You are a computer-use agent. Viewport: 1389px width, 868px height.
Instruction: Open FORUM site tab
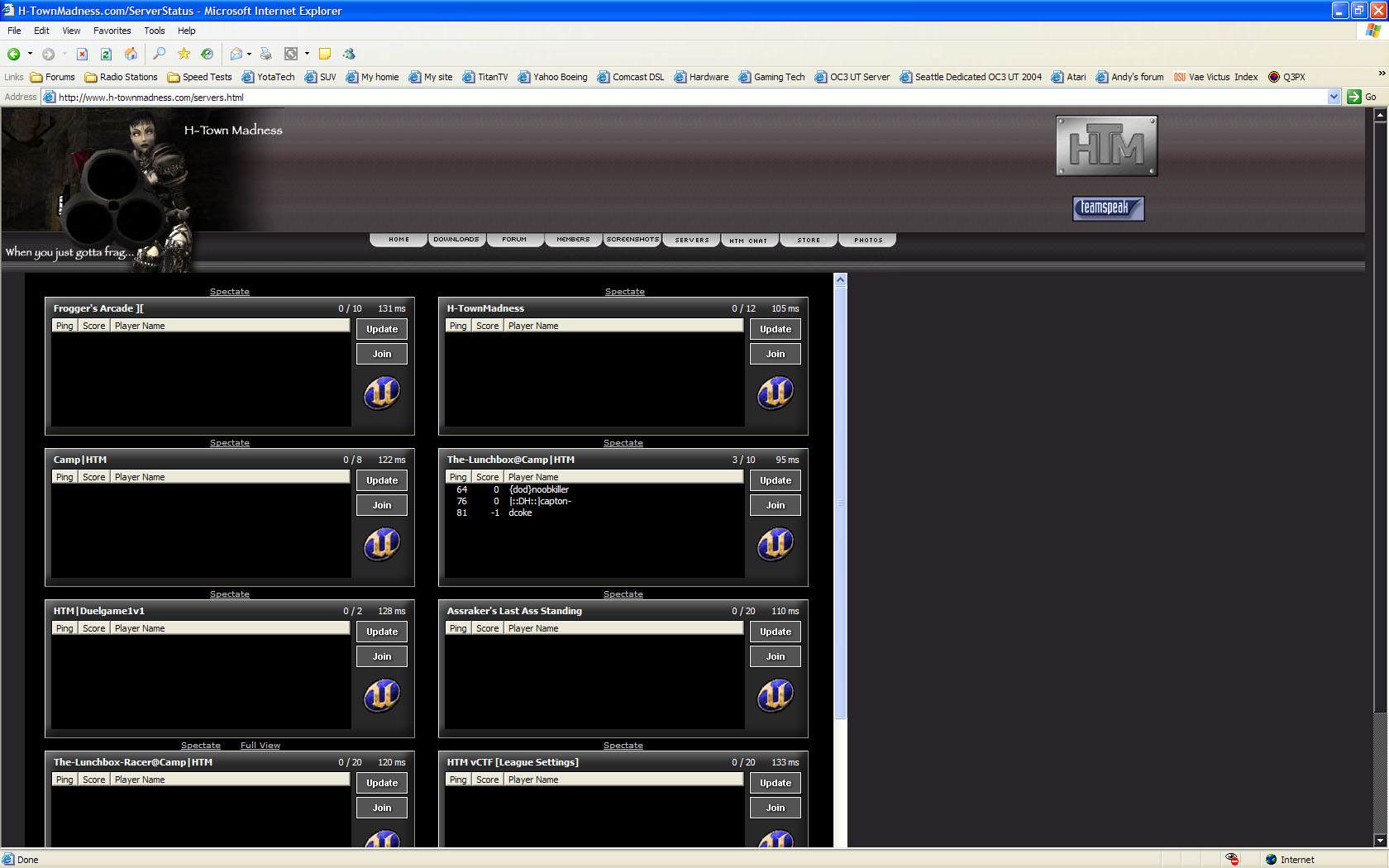click(514, 240)
